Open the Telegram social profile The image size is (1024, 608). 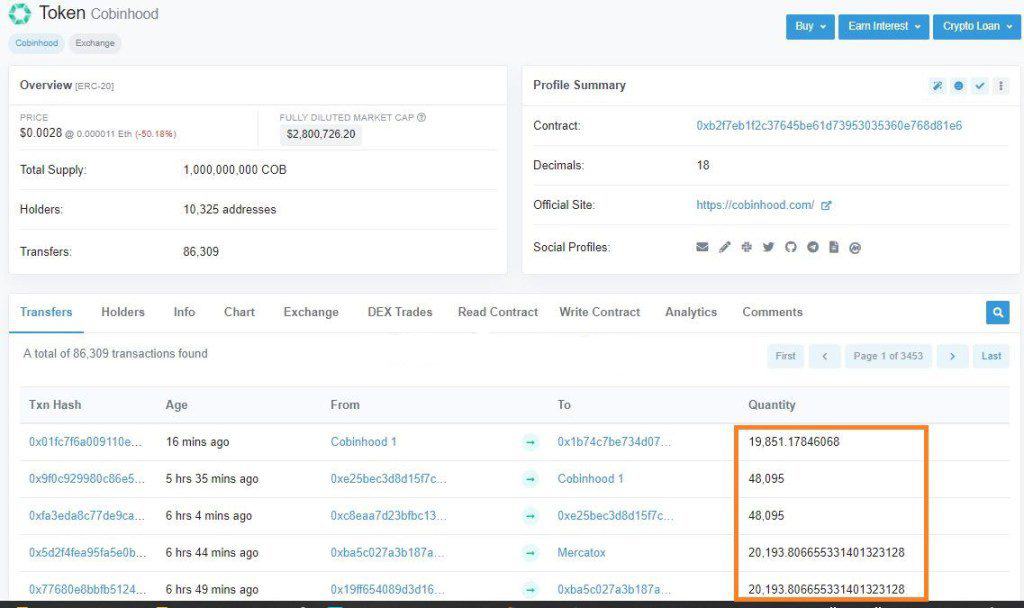tap(812, 247)
